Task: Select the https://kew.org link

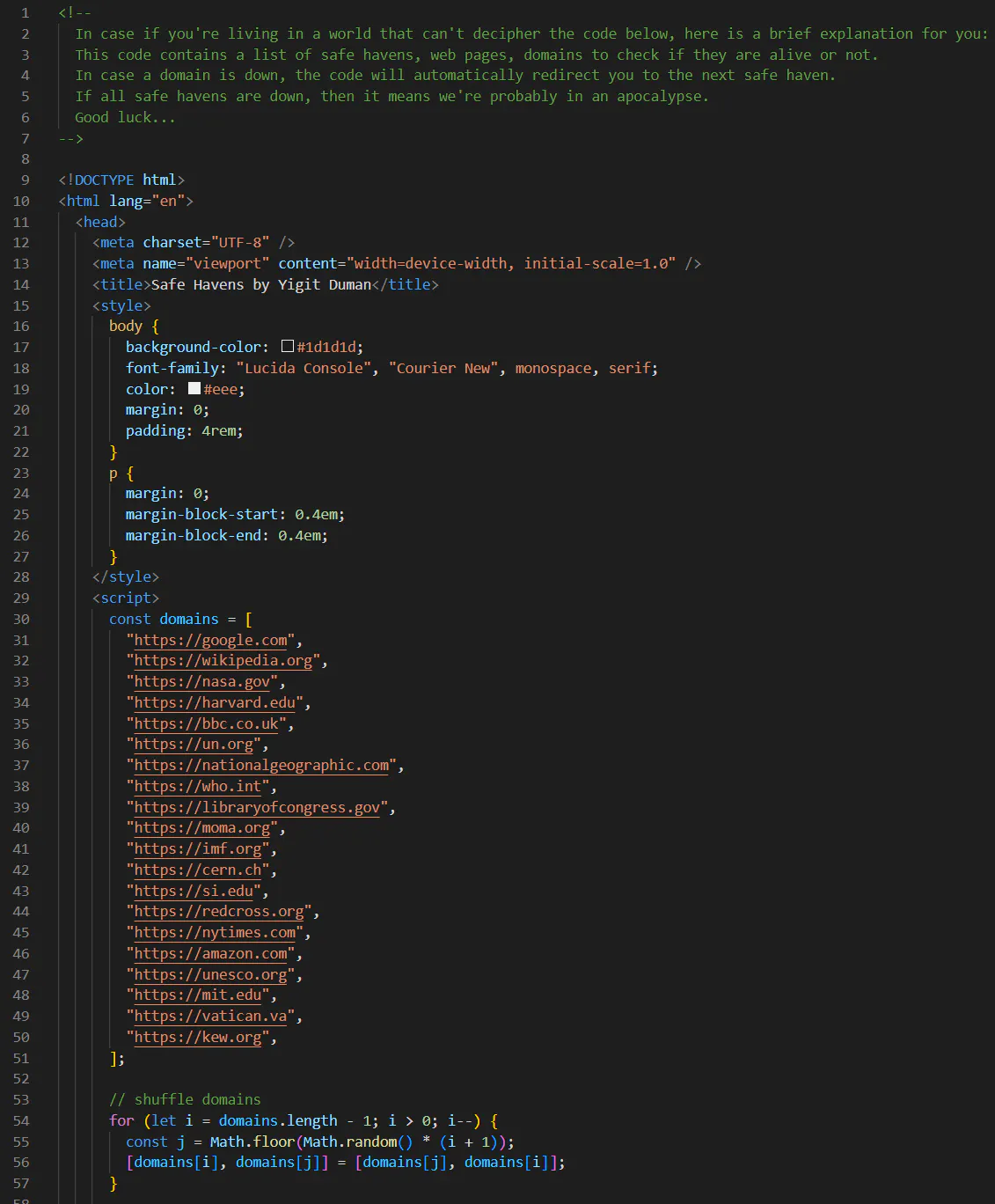Action: point(198,1037)
